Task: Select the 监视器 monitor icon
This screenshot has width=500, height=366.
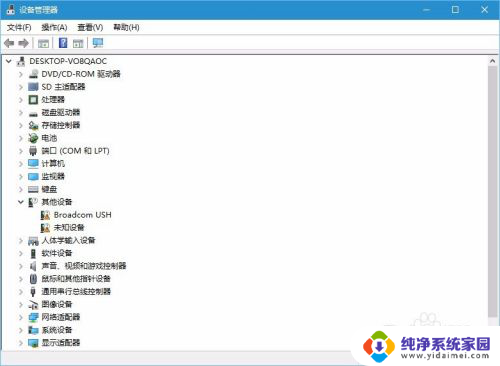Action: click(x=33, y=176)
